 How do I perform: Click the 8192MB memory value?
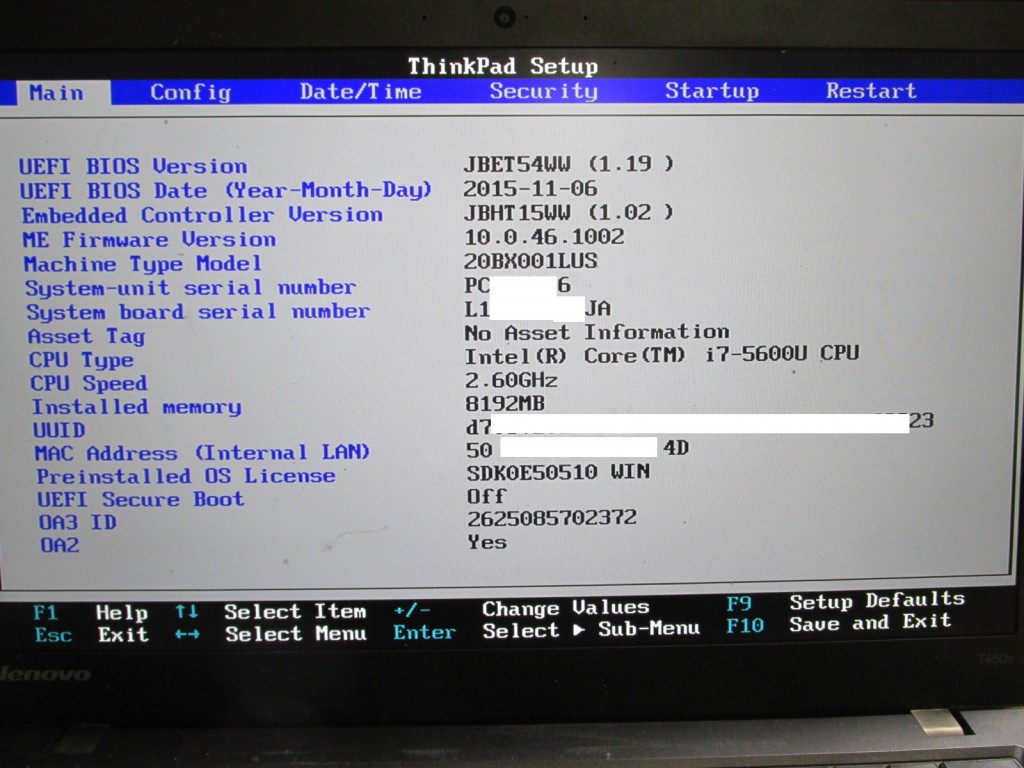505,404
